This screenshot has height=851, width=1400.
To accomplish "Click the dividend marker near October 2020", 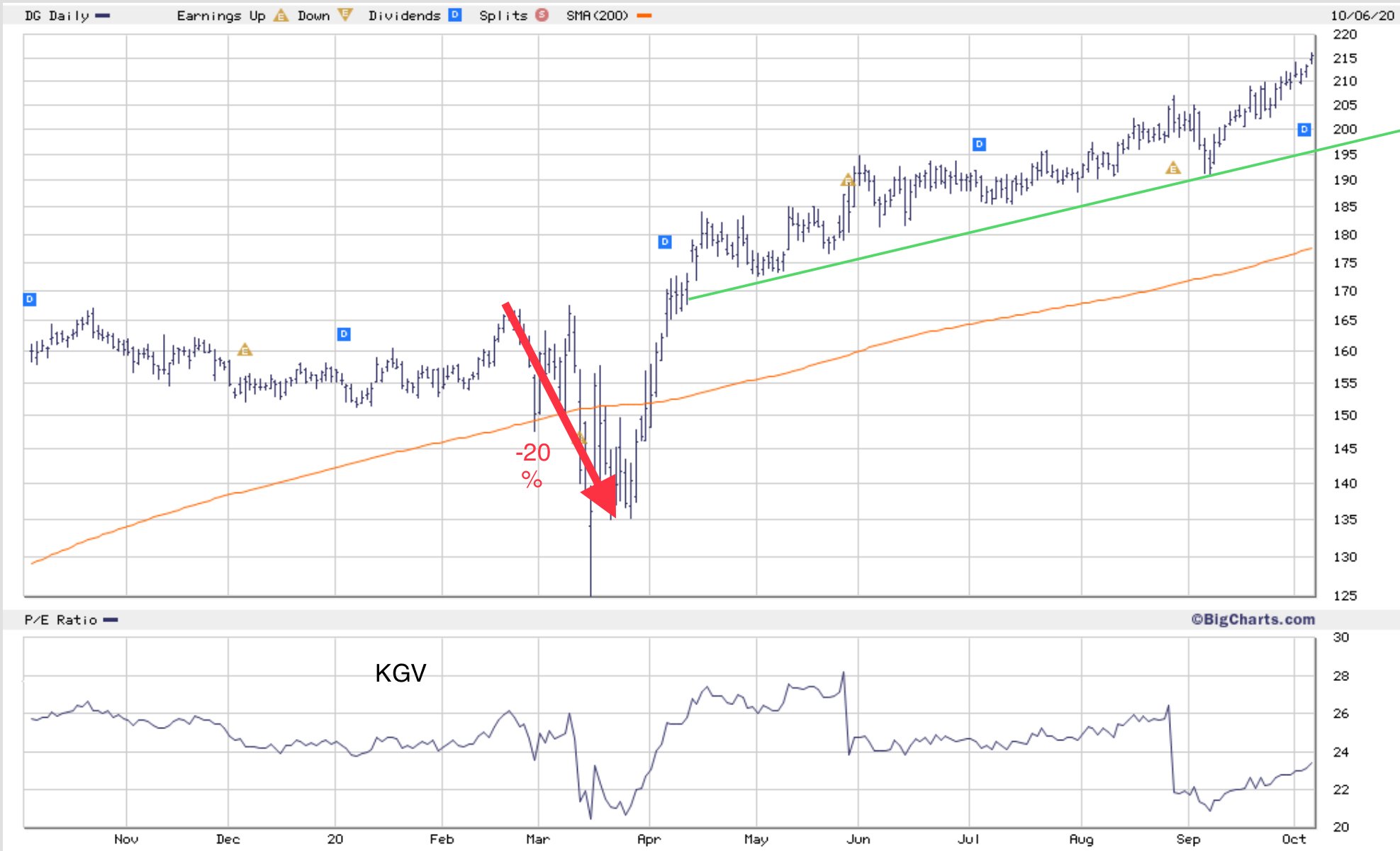I will [x=1304, y=129].
